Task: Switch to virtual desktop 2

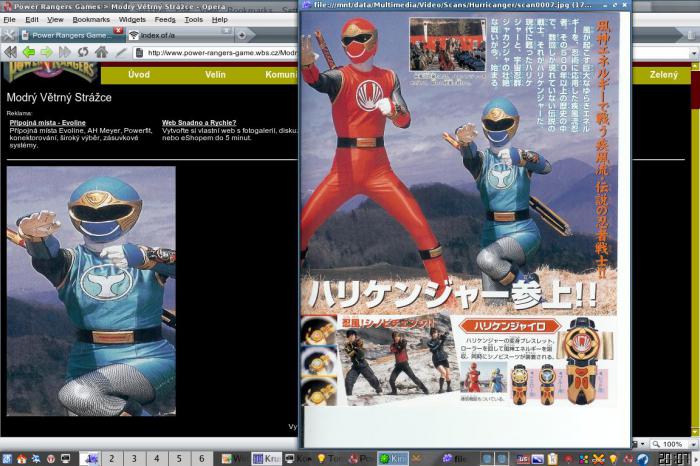Action: coord(112,458)
